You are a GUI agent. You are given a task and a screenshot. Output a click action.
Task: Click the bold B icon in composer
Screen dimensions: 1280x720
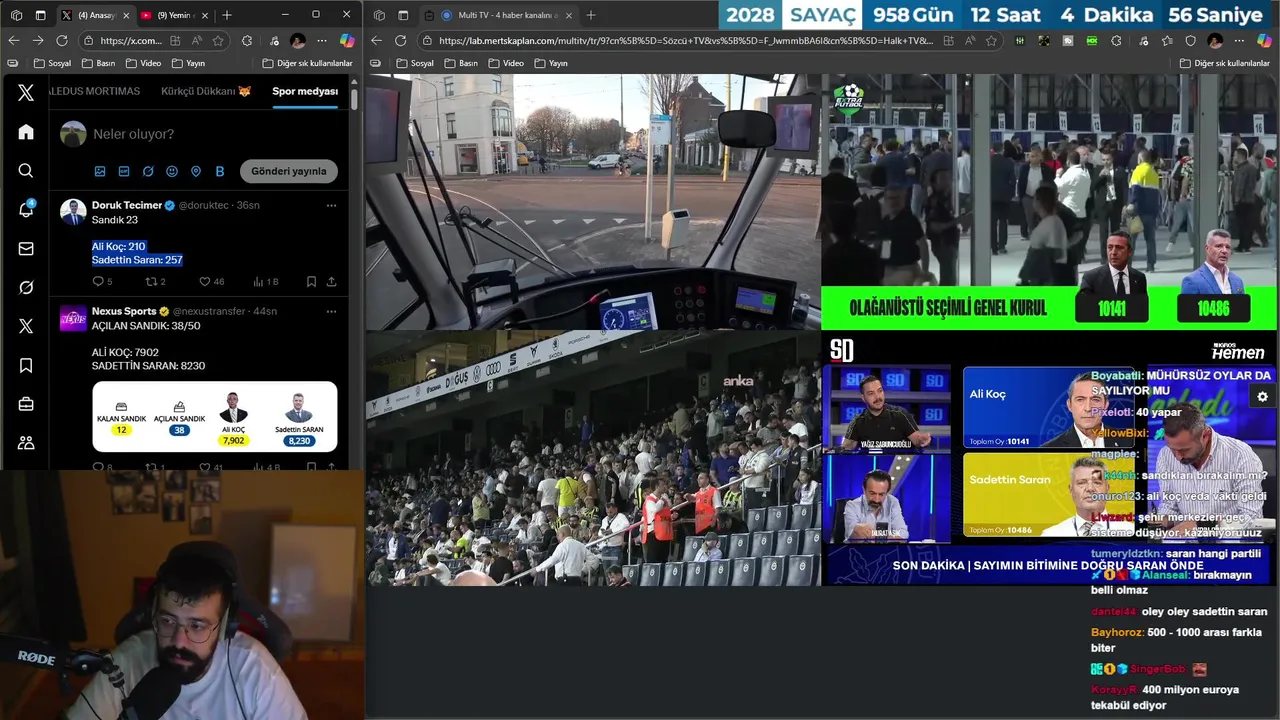point(220,171)
